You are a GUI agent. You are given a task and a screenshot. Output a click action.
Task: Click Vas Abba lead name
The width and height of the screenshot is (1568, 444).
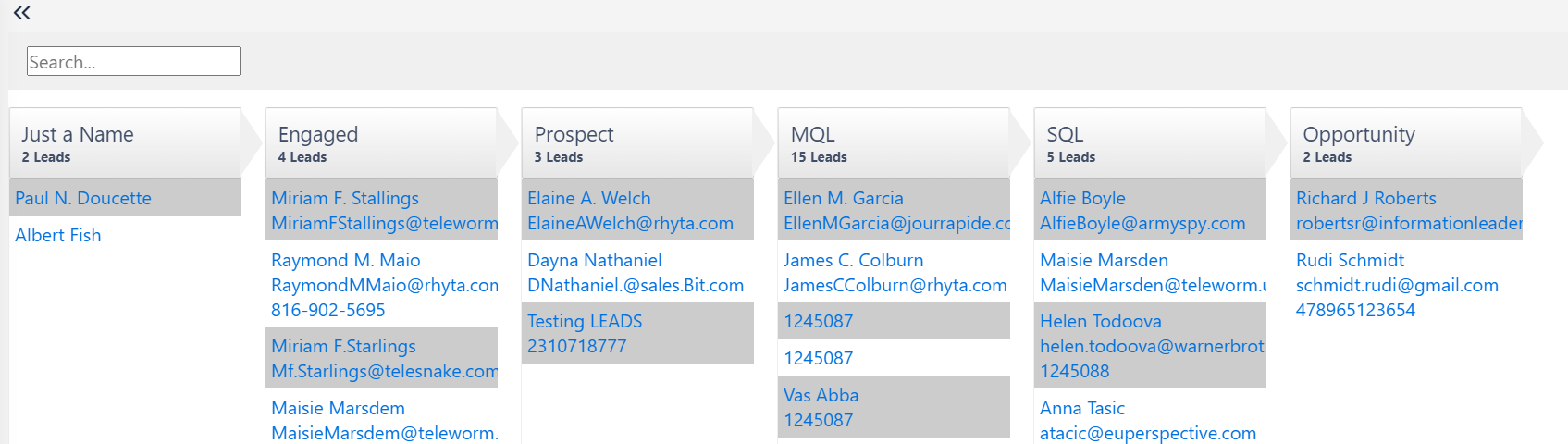click(x=821, y=395)
